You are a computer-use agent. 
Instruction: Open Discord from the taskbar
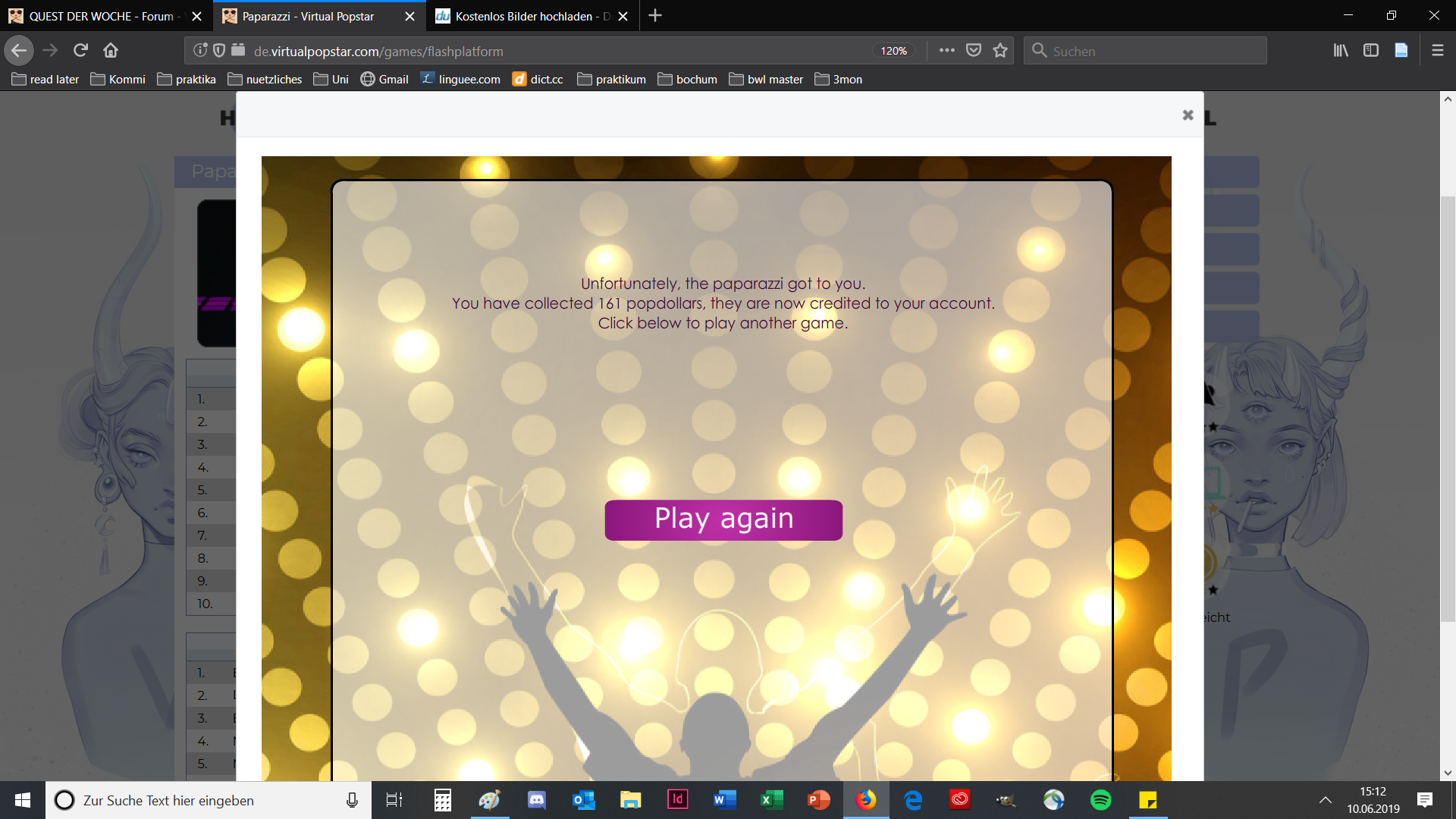[x=536, y=800]
